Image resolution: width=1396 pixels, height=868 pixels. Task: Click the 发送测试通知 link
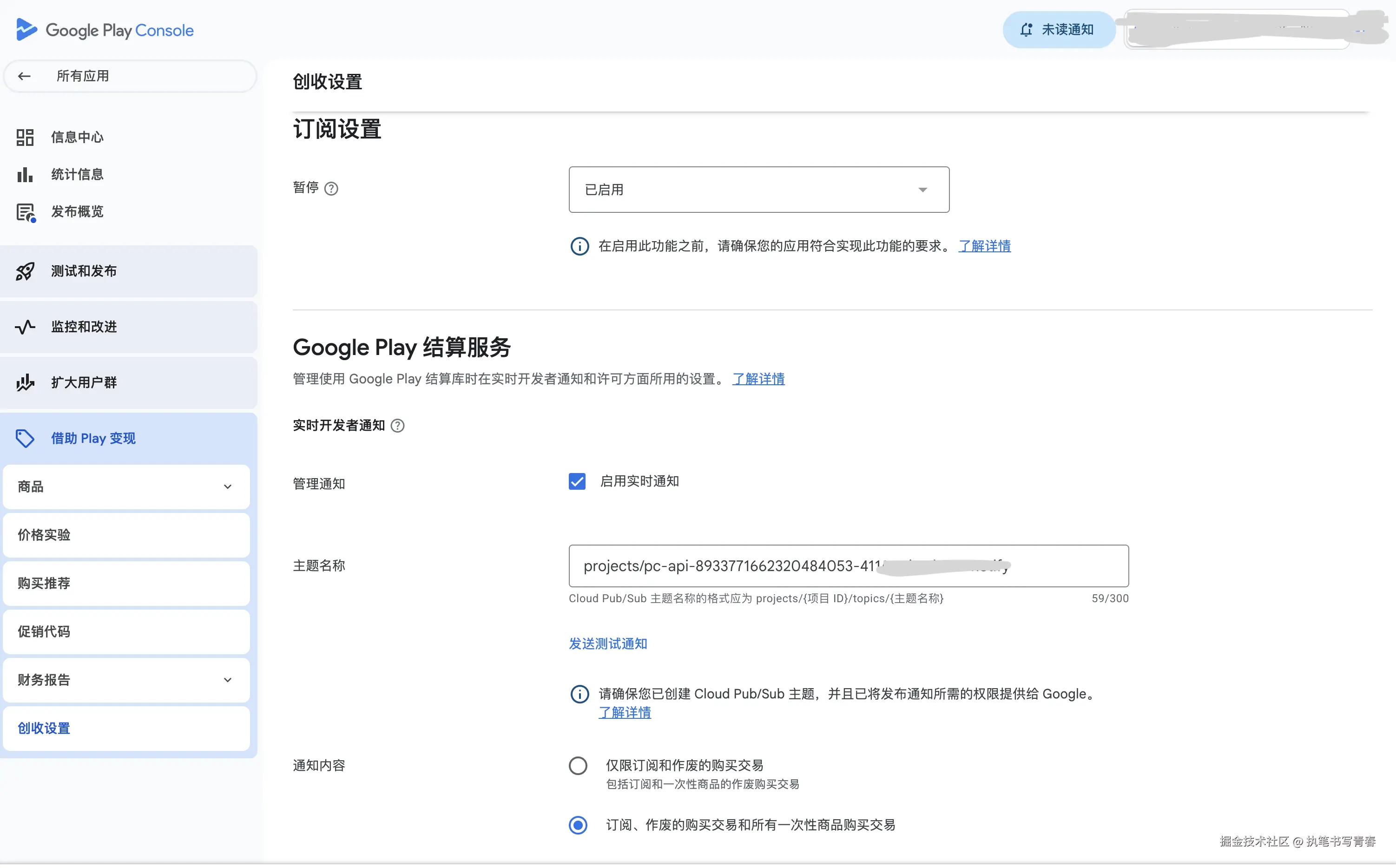(607, 644)
